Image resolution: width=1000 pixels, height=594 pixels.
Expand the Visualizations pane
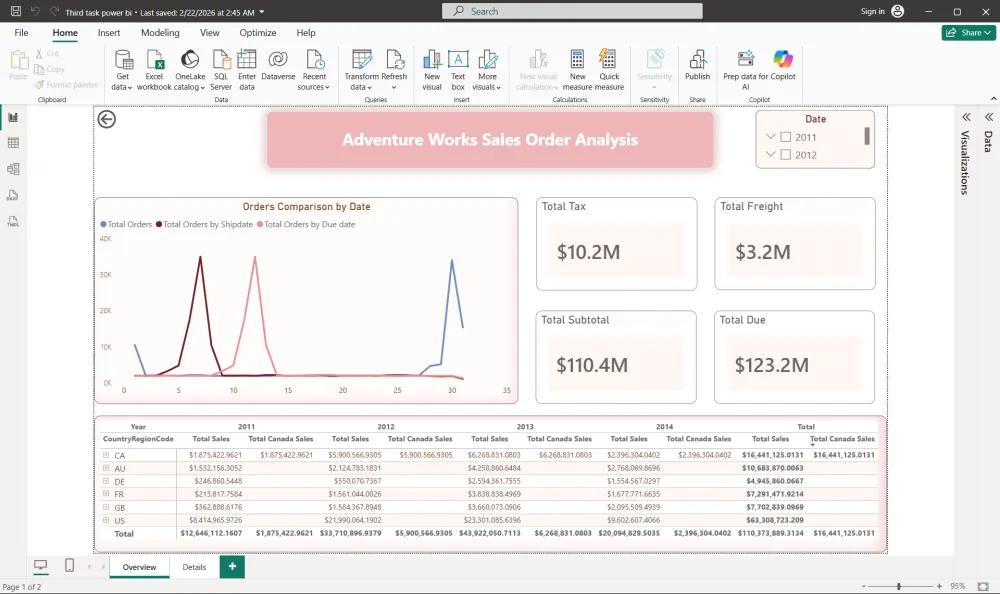[x=966, y=117]
